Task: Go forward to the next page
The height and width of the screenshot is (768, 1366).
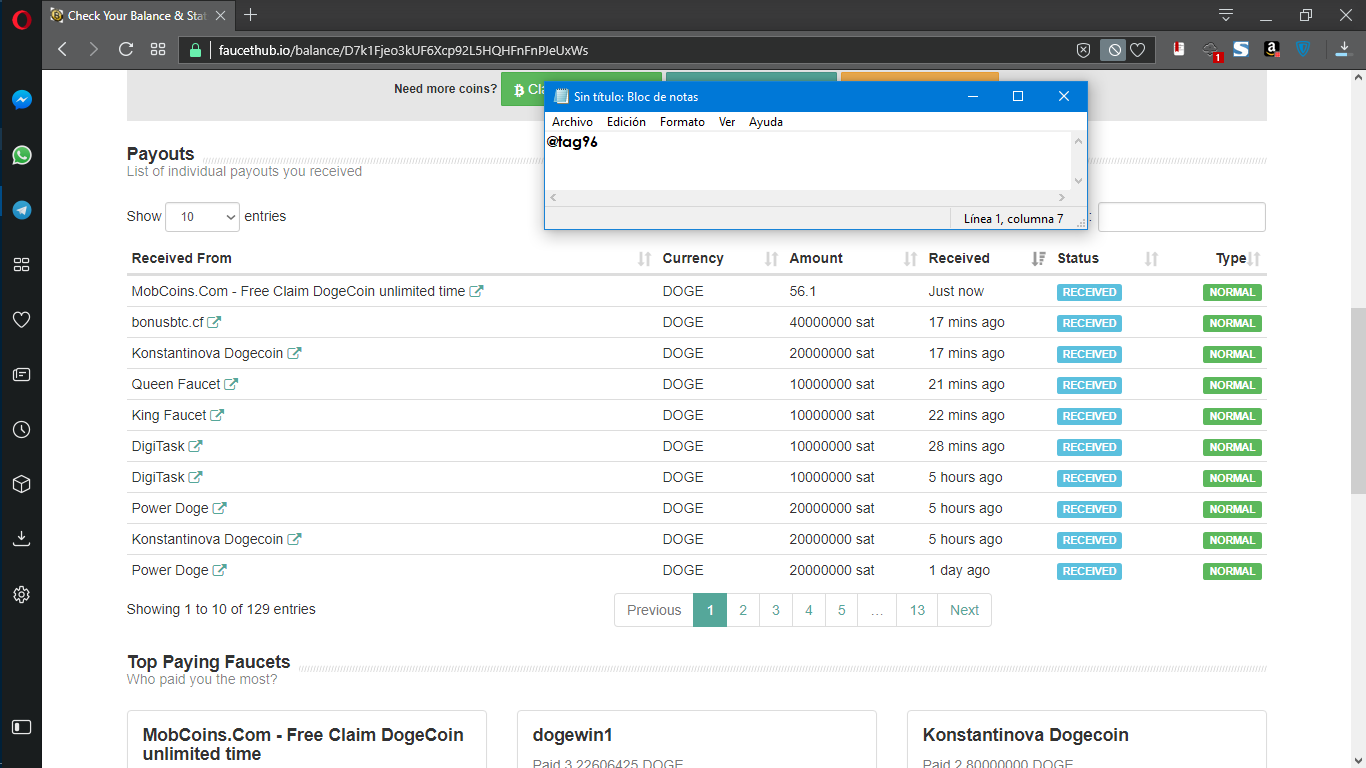Action: (x=94, y=49)
